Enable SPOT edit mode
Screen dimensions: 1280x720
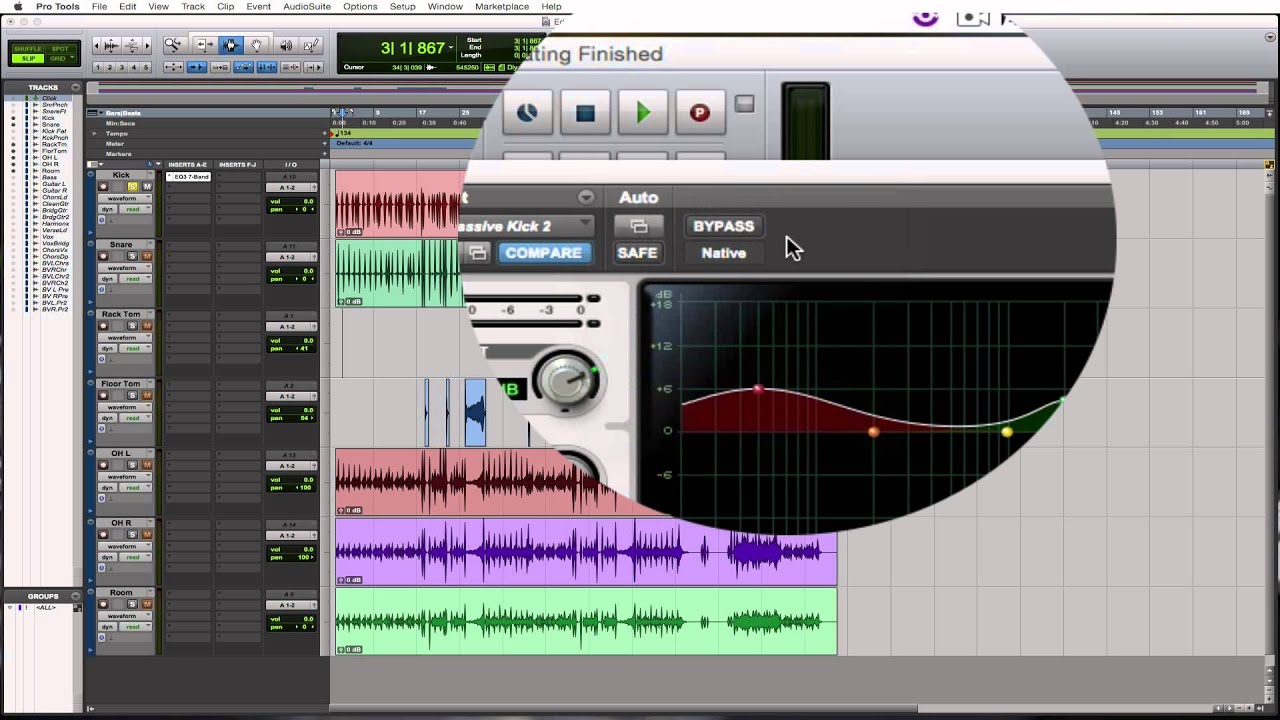(60, 48)
